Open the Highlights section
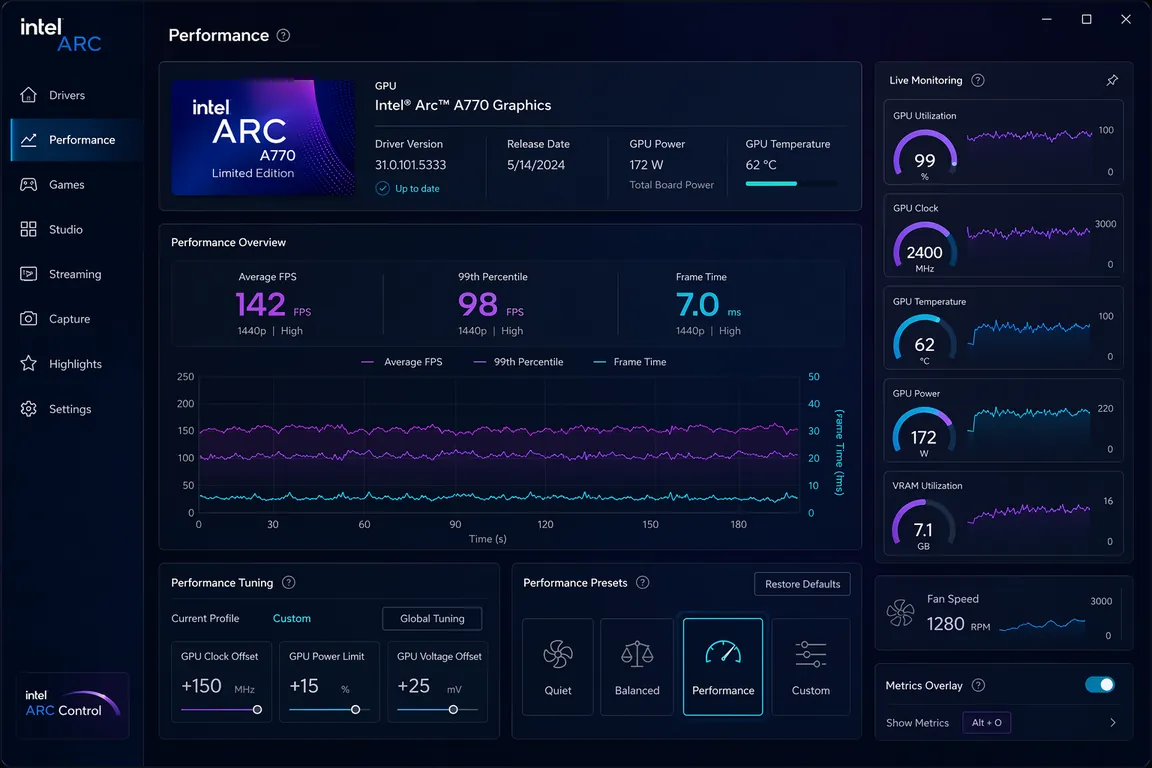 point(77,364)
